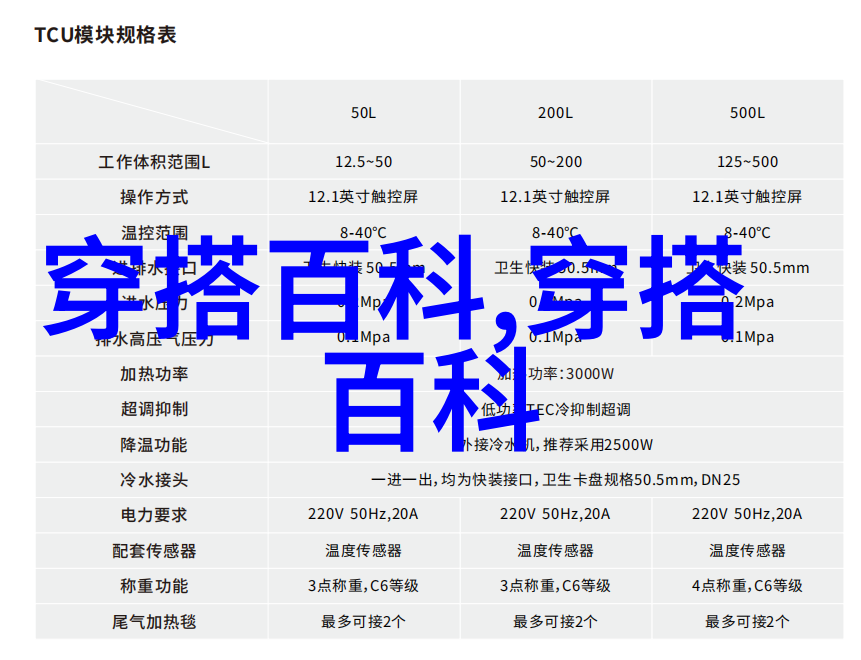Click the 12.5~50 volume cell
861x660 pixels.
coord(363,162)
